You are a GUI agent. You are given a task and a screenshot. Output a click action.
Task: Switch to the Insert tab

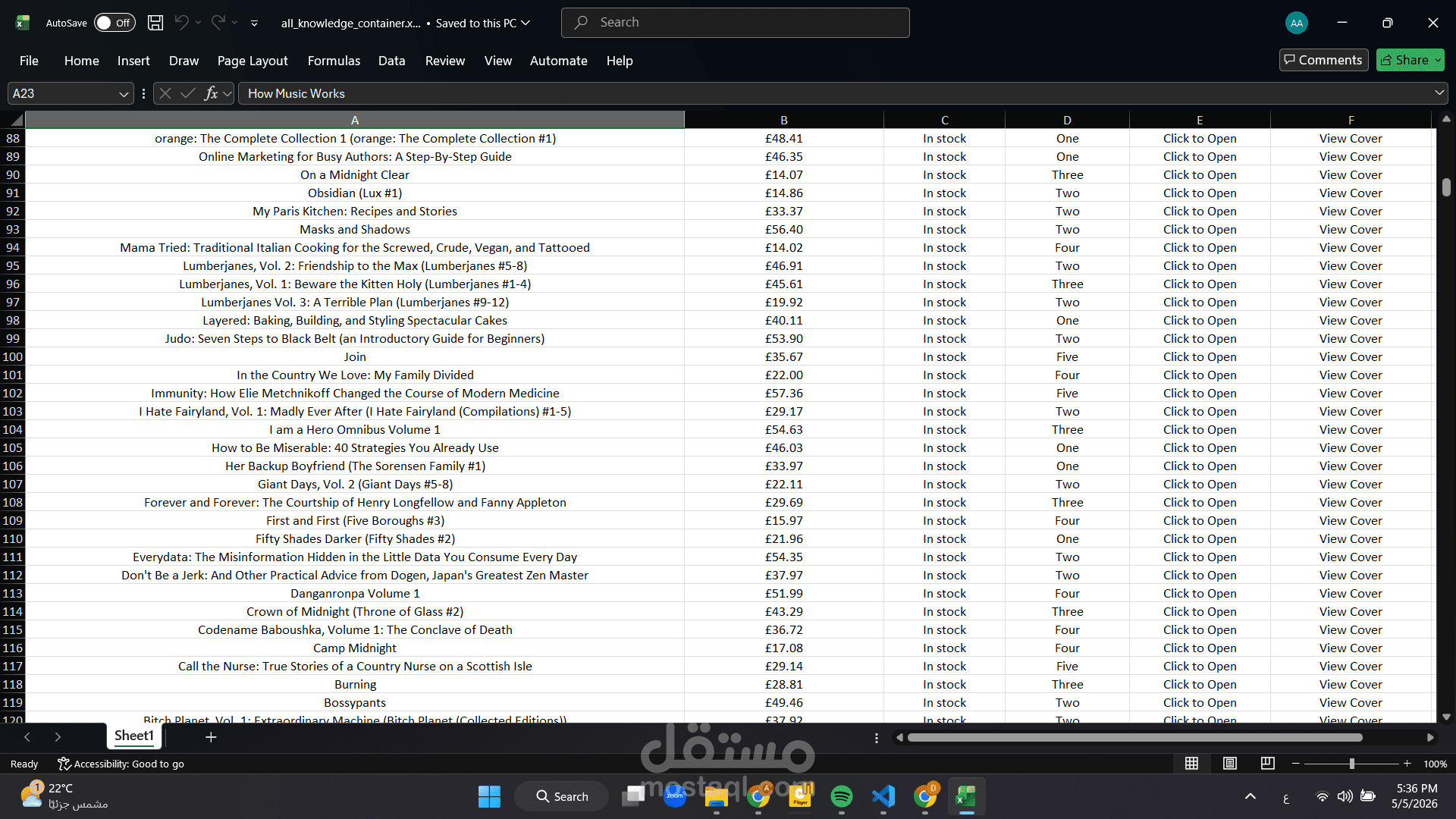click(133, 61)
